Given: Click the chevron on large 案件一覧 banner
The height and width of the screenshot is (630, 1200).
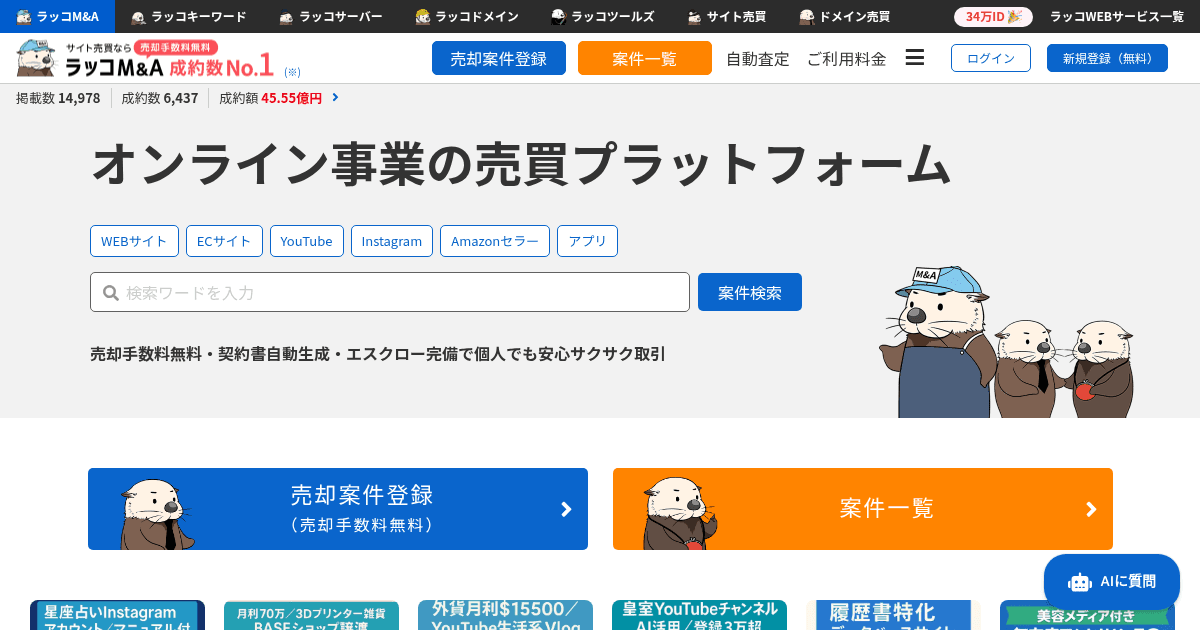Looking at the screenshot, I should 1090,509.
